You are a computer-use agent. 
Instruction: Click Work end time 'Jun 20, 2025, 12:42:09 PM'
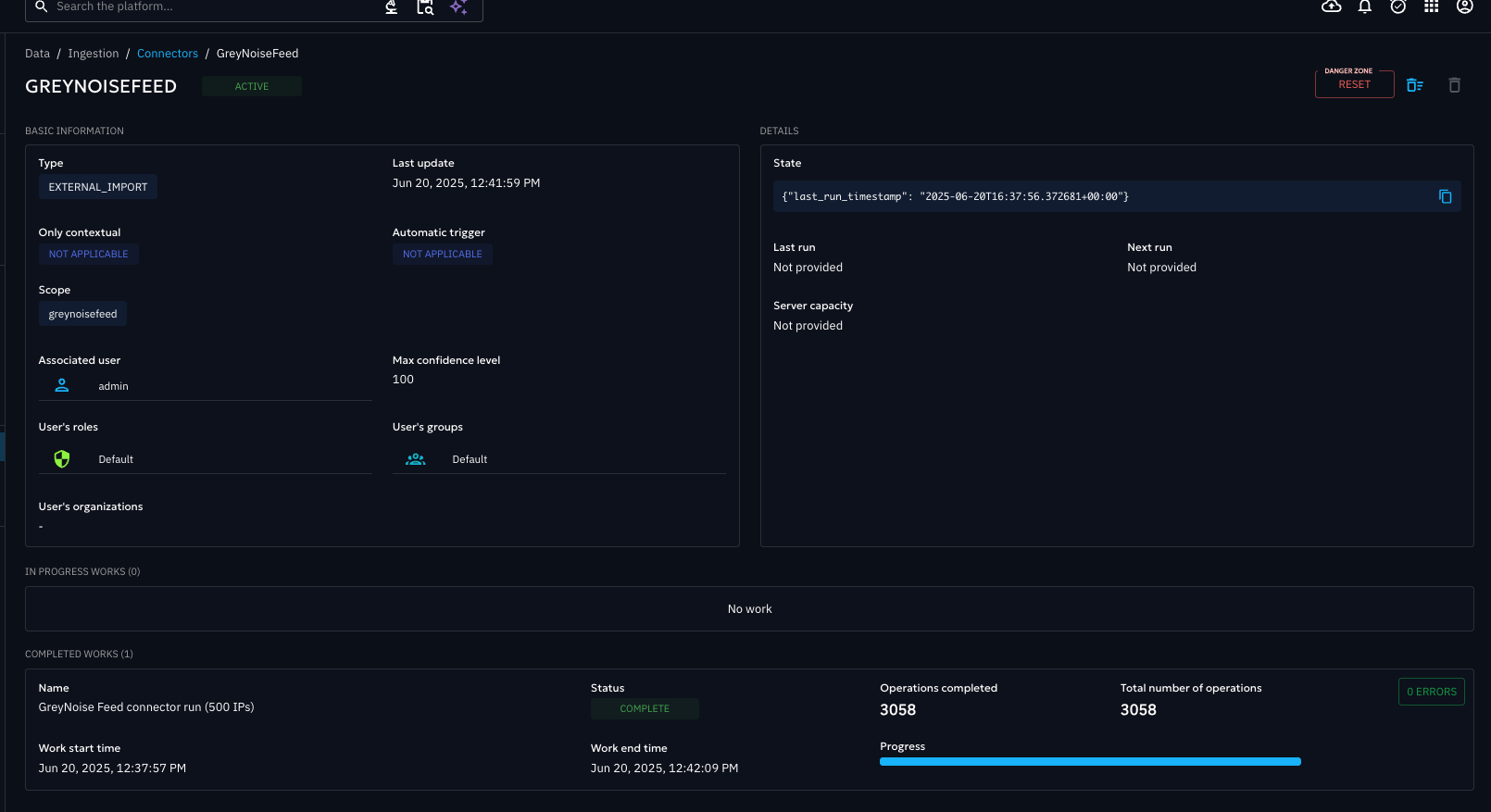click(665, 768)
